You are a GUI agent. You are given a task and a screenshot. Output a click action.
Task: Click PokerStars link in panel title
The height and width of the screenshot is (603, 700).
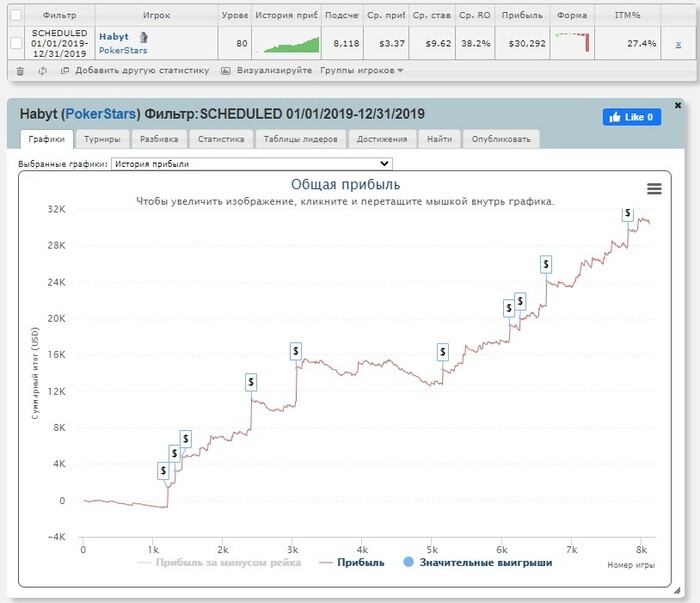tap(100, 114)
